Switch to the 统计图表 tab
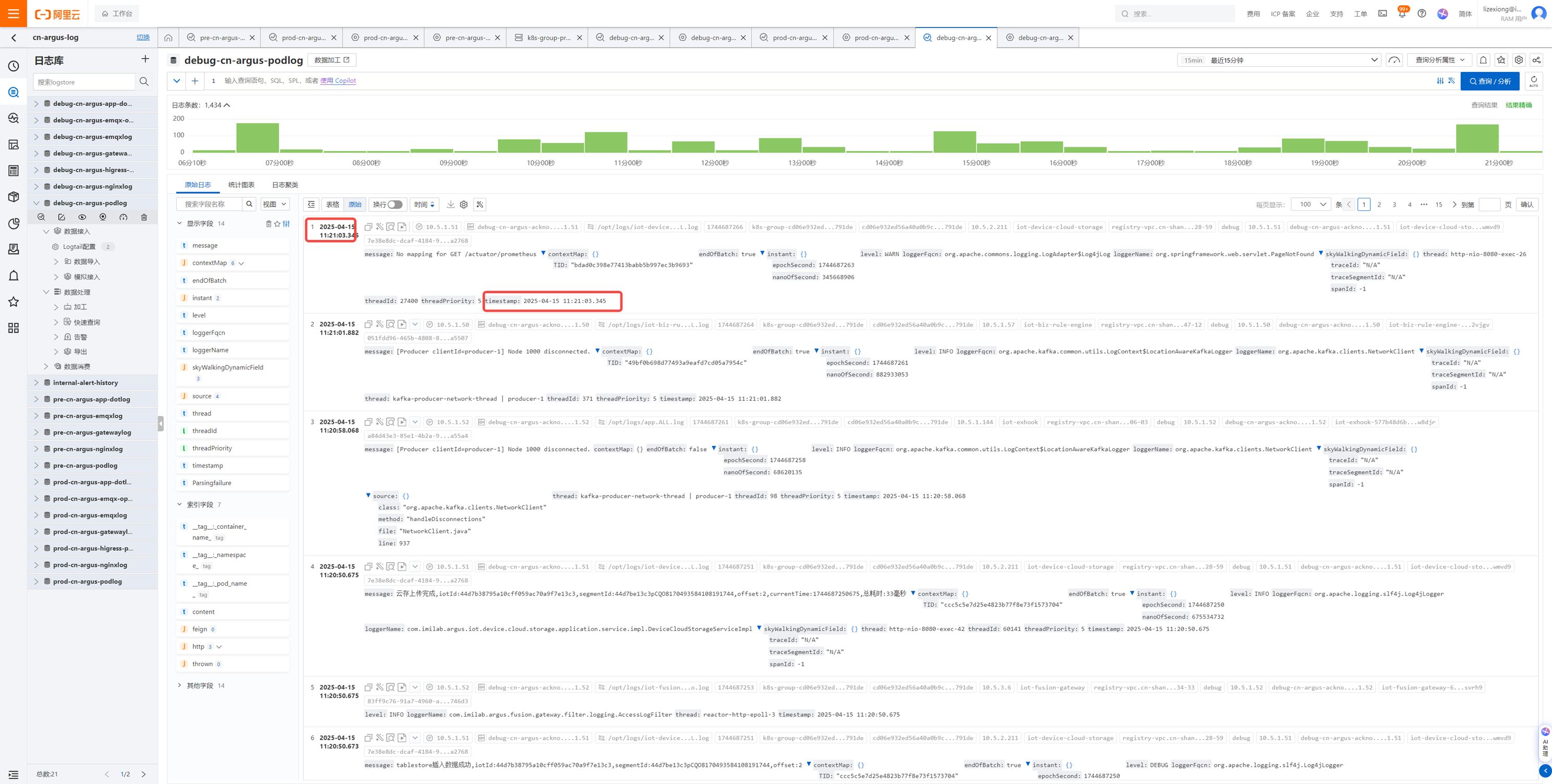Screen dimensions: 1552x784 coord(241,185)
